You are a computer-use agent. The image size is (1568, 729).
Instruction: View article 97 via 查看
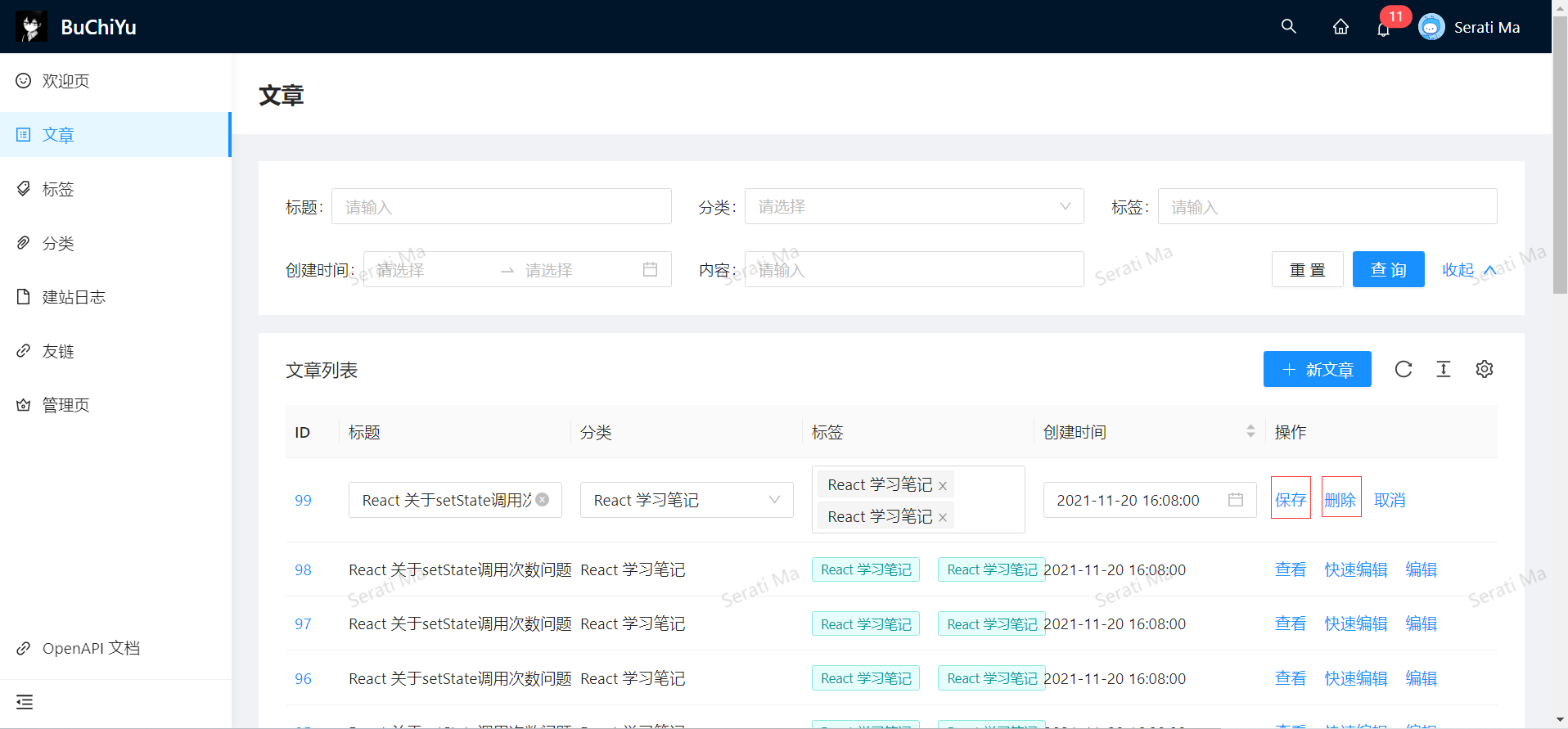coord(1291,623)
